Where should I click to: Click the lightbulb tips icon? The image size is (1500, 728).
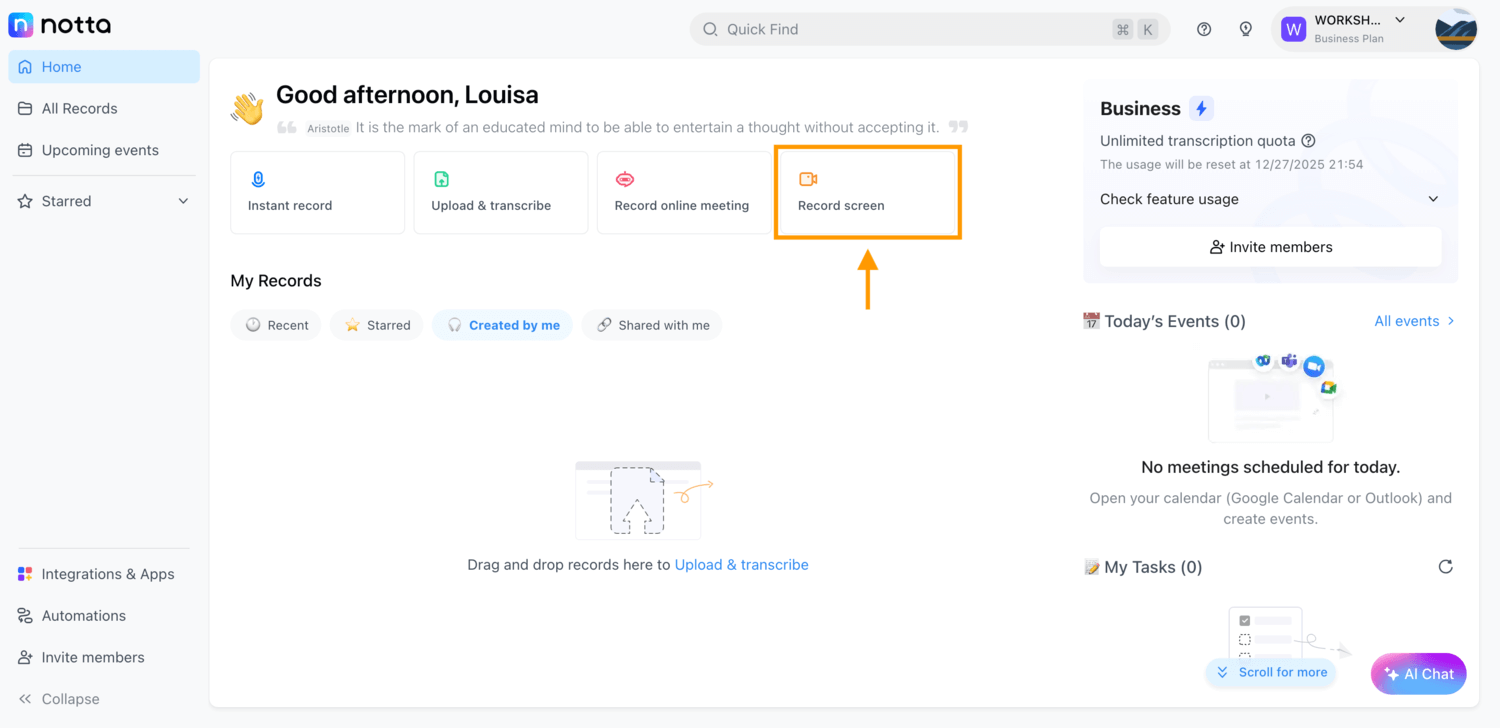coord(1246,29)
